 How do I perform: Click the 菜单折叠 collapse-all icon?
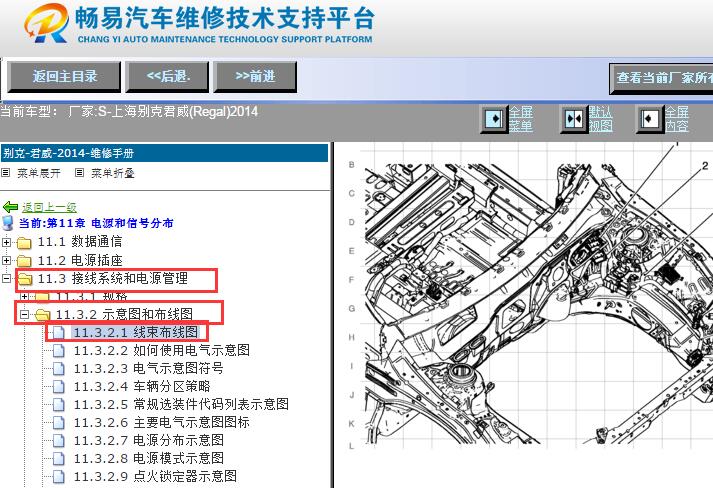(79, 172)
